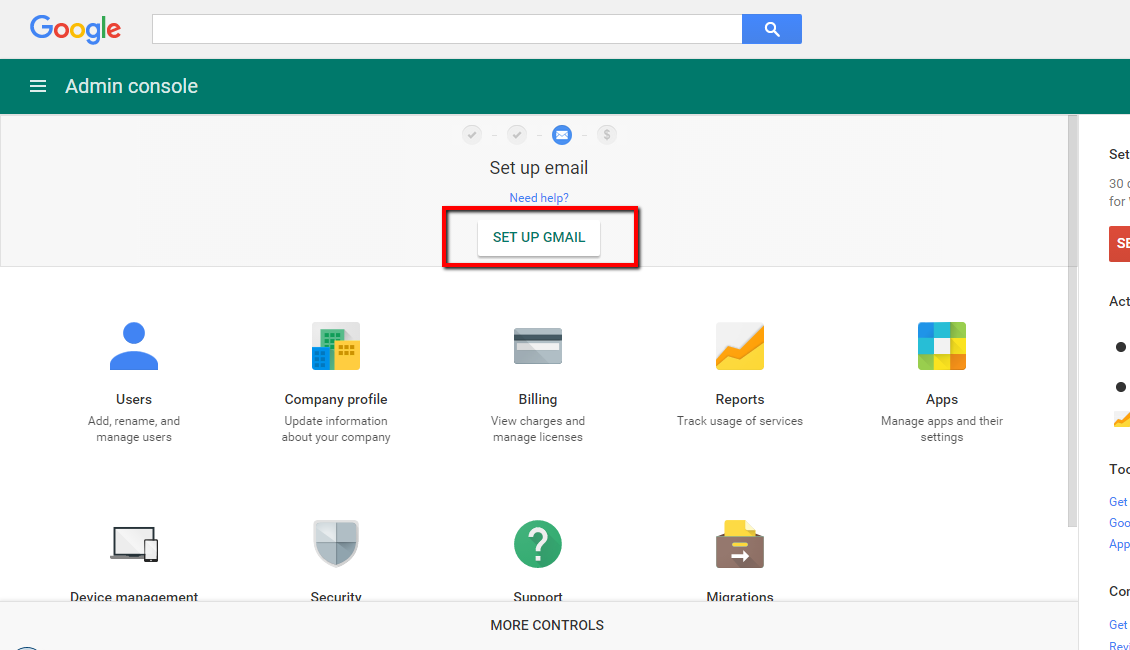
Task: View usage via the Reports icon
Action: pos(739,345)
